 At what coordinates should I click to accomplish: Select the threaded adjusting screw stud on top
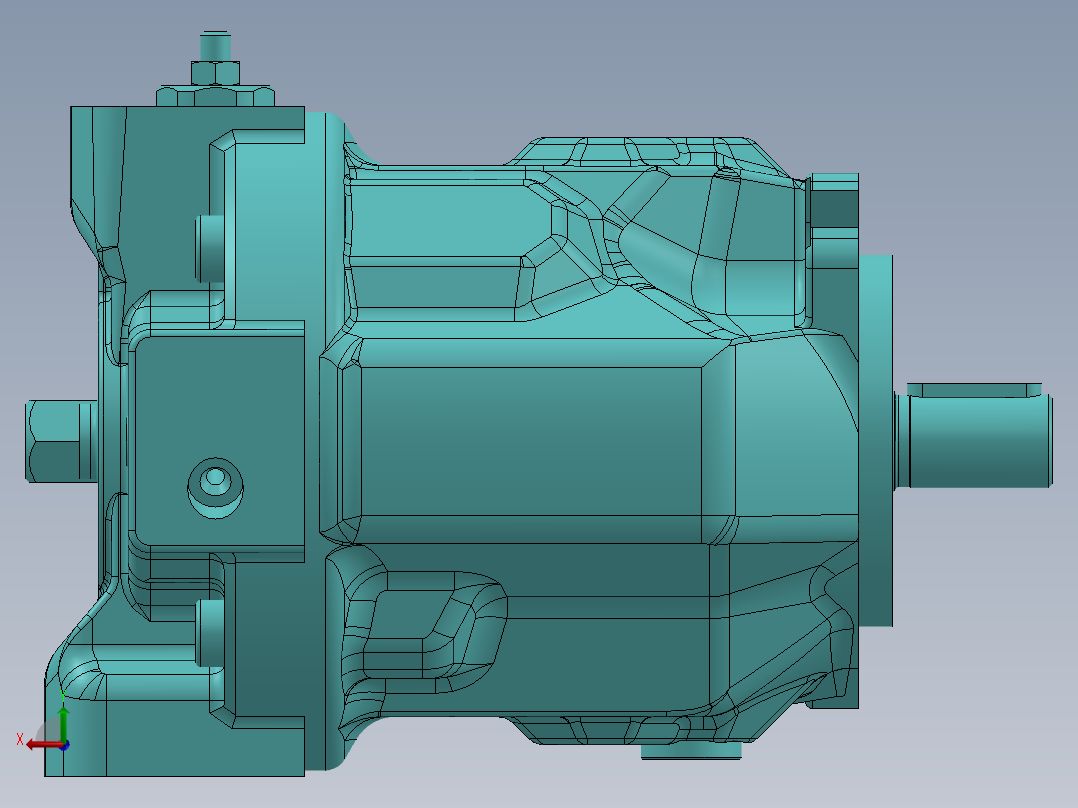pyautogui.click(x=214, y=46)
